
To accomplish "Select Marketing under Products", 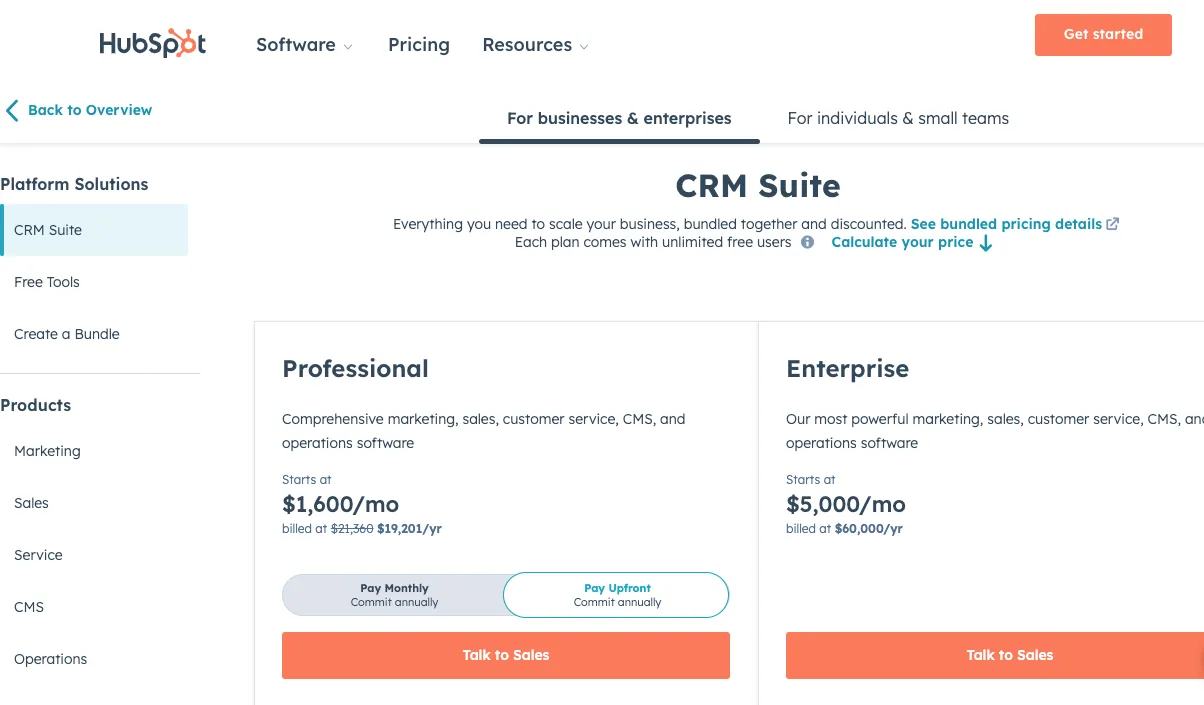I will 47,451.
